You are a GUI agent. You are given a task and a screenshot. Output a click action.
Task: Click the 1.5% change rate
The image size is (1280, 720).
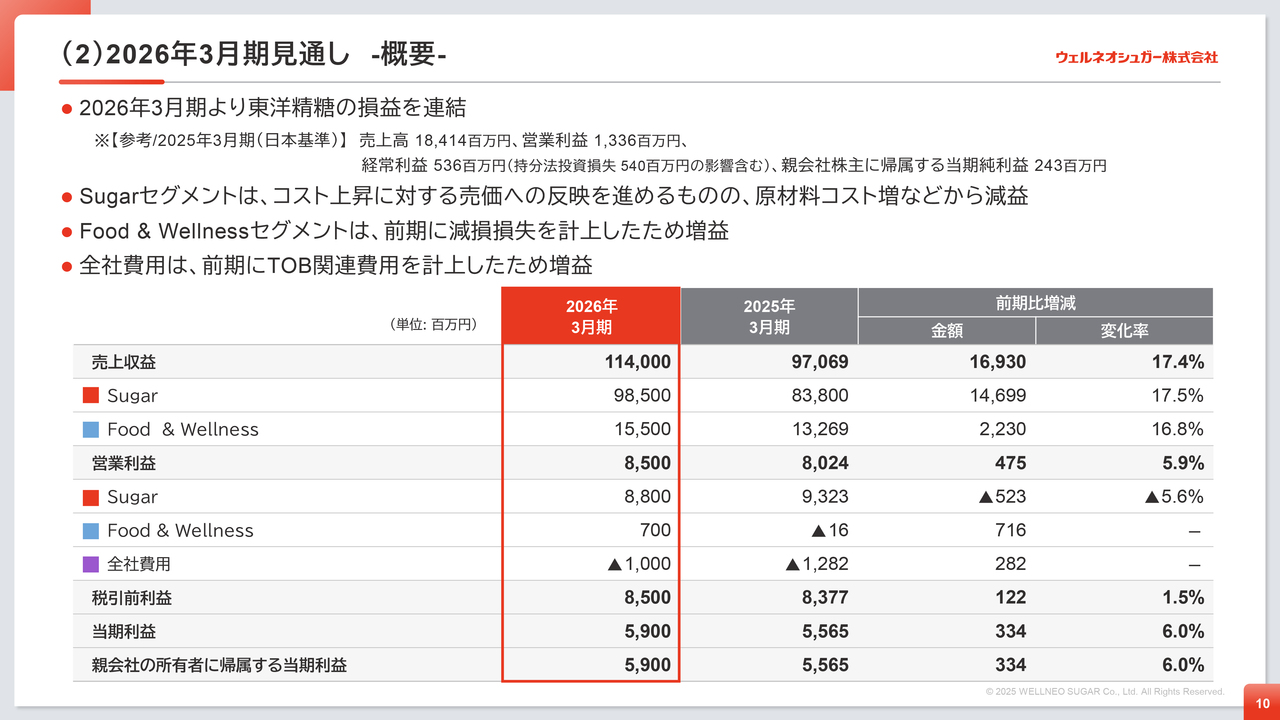[1181, 598]
